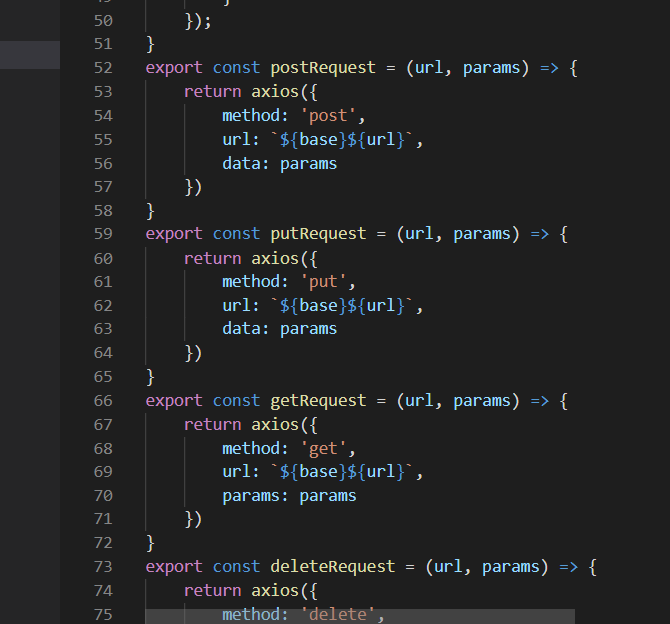This screenshot has height=624, width=670.
Task: Click 'return' keyword on line 67
Action: pos(212,425)
